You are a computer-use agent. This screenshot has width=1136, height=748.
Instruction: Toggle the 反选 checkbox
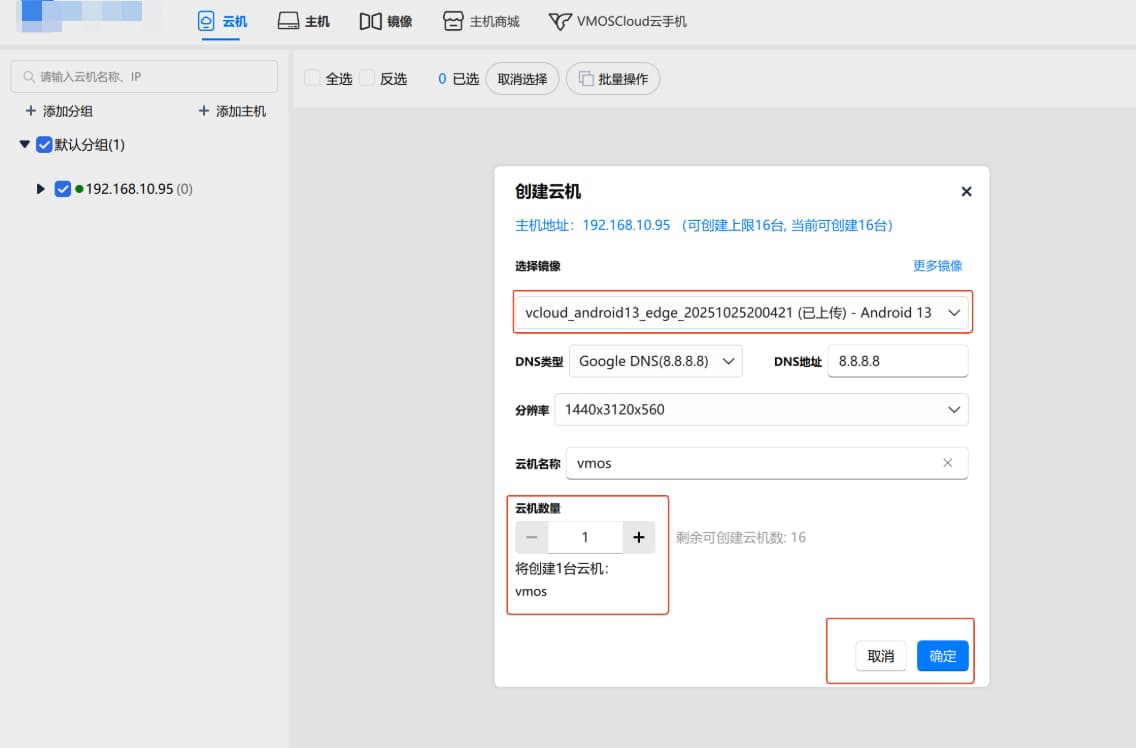367,78
